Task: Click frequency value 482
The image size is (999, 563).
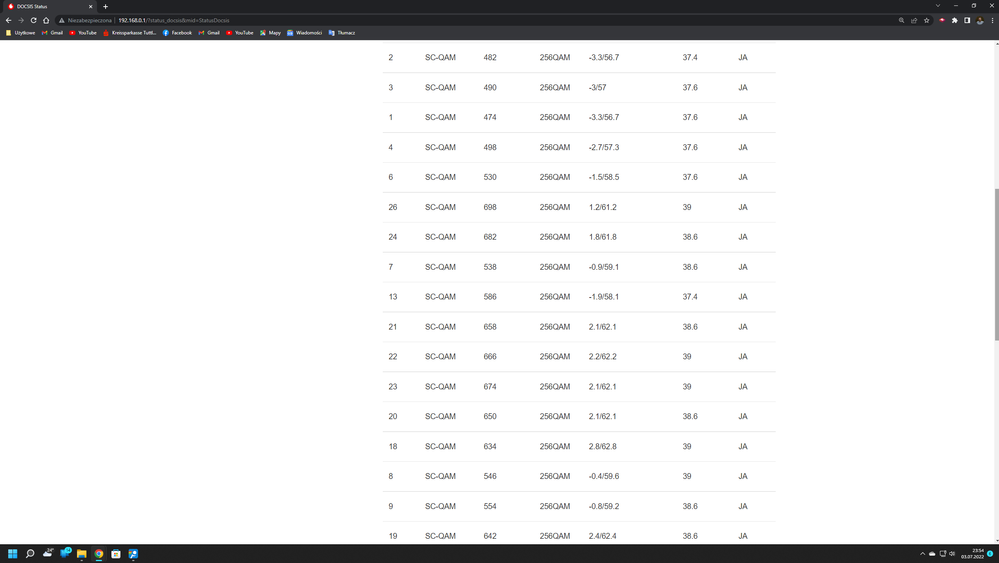Action: coord(490,57)
